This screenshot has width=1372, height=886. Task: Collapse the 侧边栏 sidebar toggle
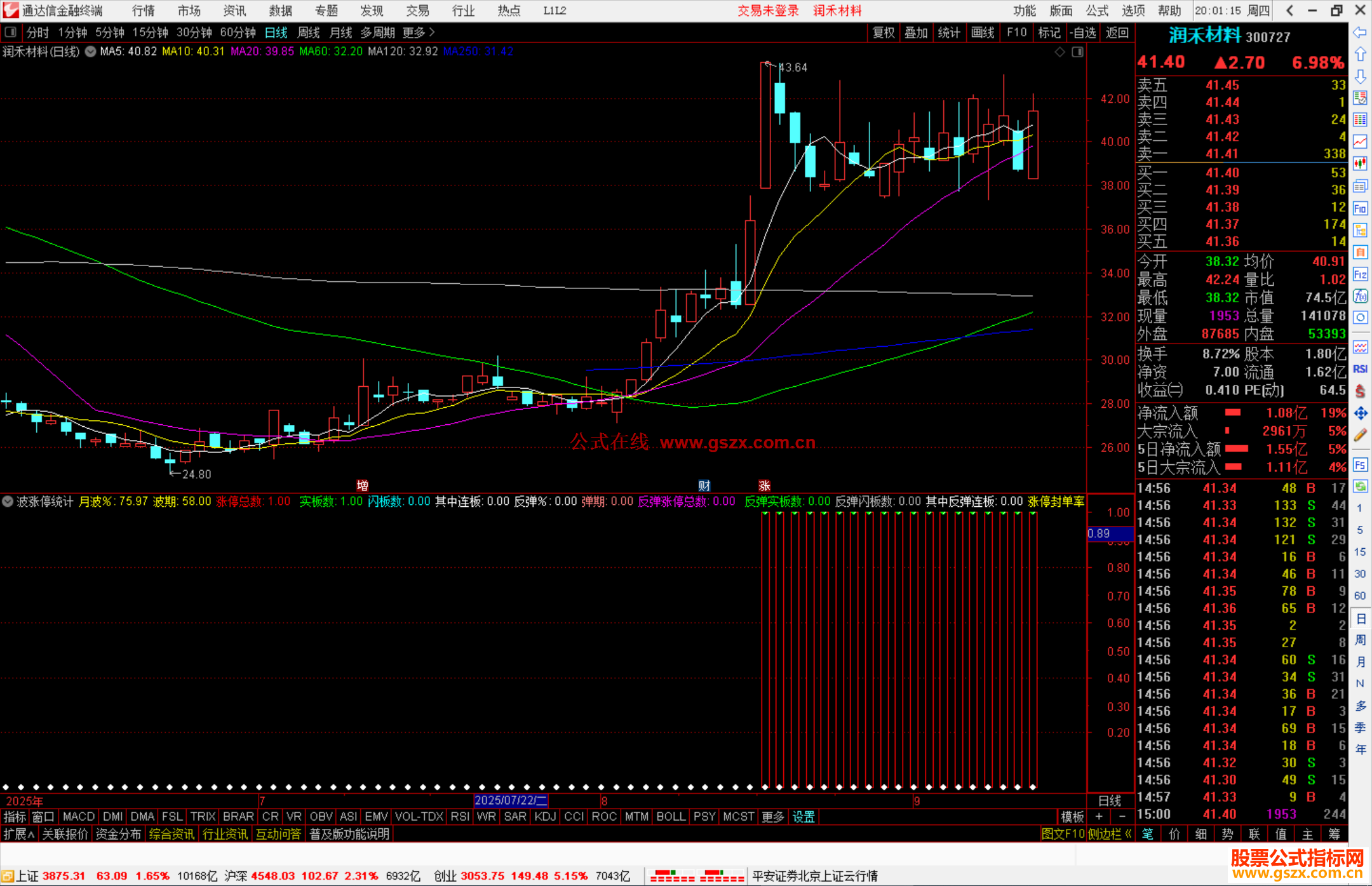coord(1110,834)
